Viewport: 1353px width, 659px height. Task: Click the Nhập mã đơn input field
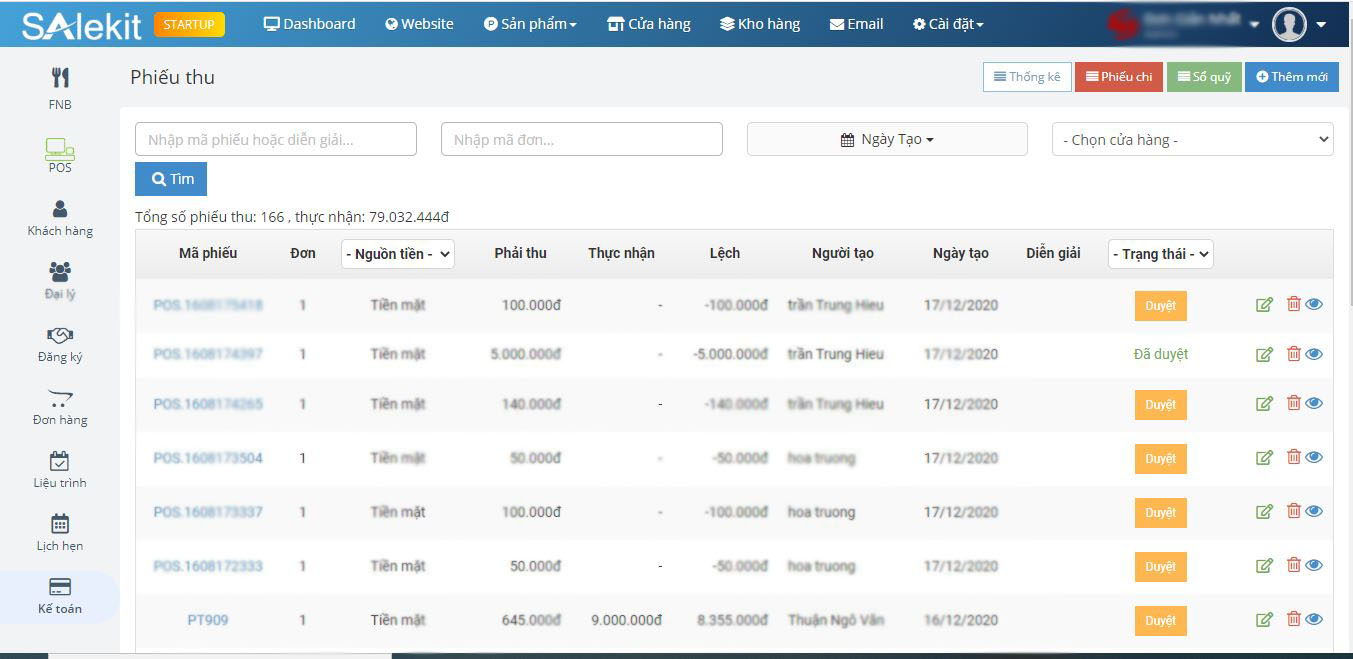pyautogui.click(x=581, y=140)
